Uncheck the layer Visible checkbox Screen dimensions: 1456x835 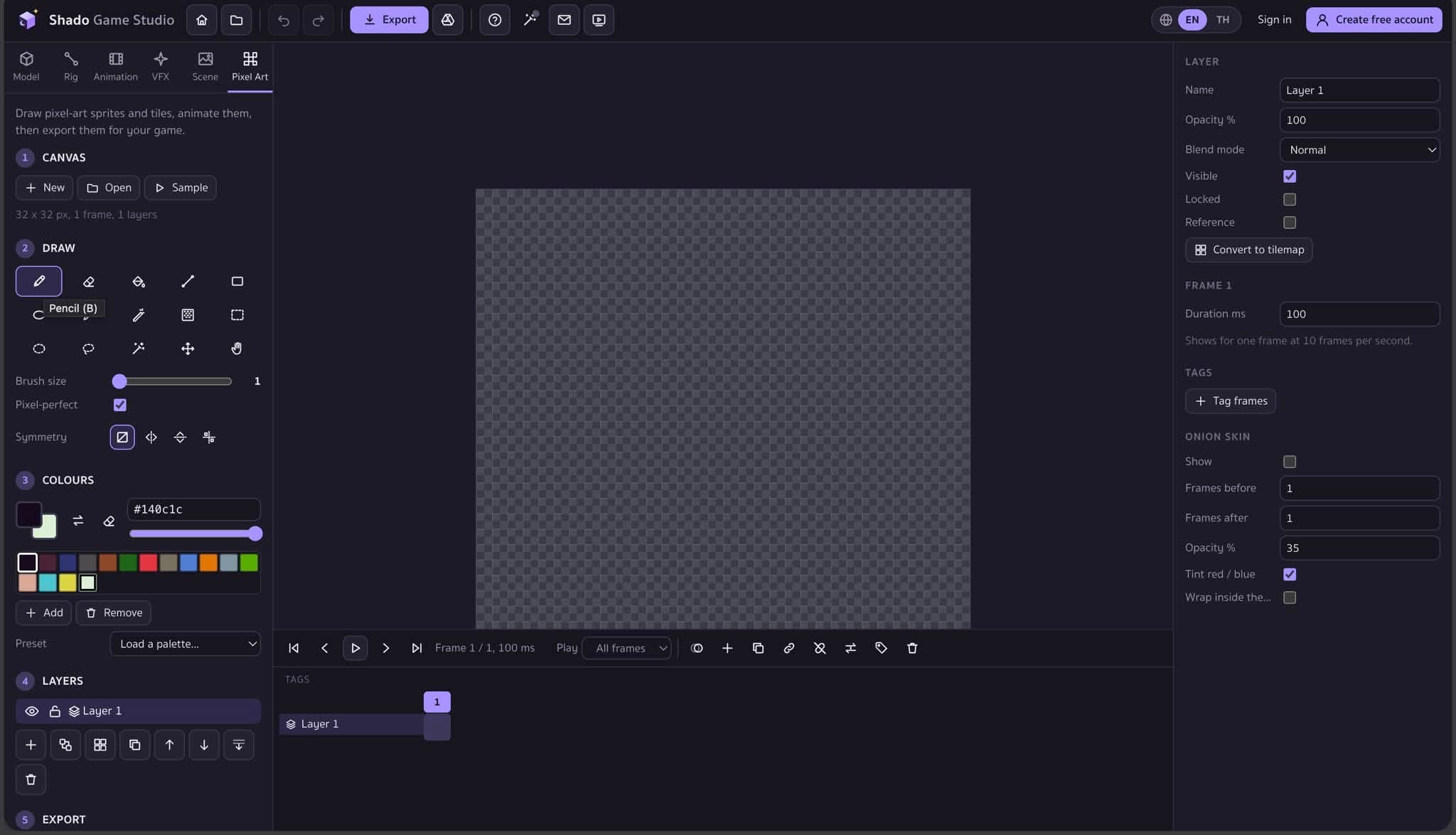pos(1290,176)
